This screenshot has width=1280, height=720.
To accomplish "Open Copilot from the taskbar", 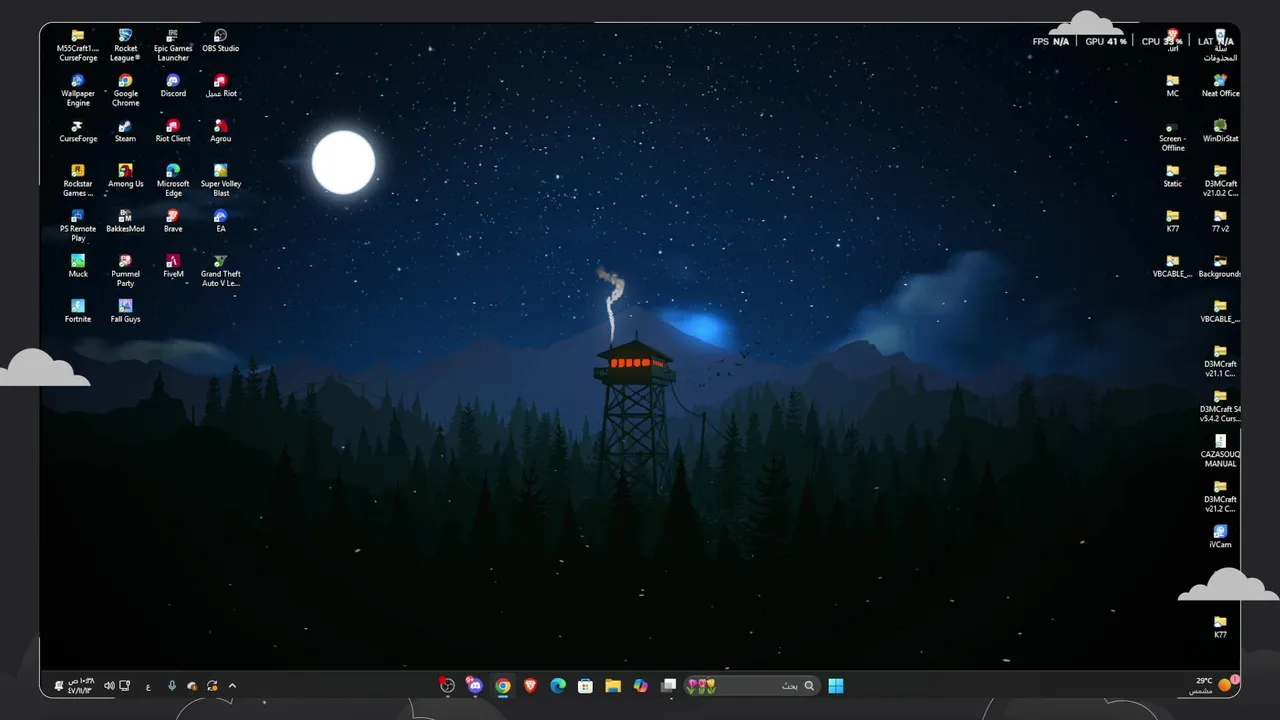I will tap(640, 685).
